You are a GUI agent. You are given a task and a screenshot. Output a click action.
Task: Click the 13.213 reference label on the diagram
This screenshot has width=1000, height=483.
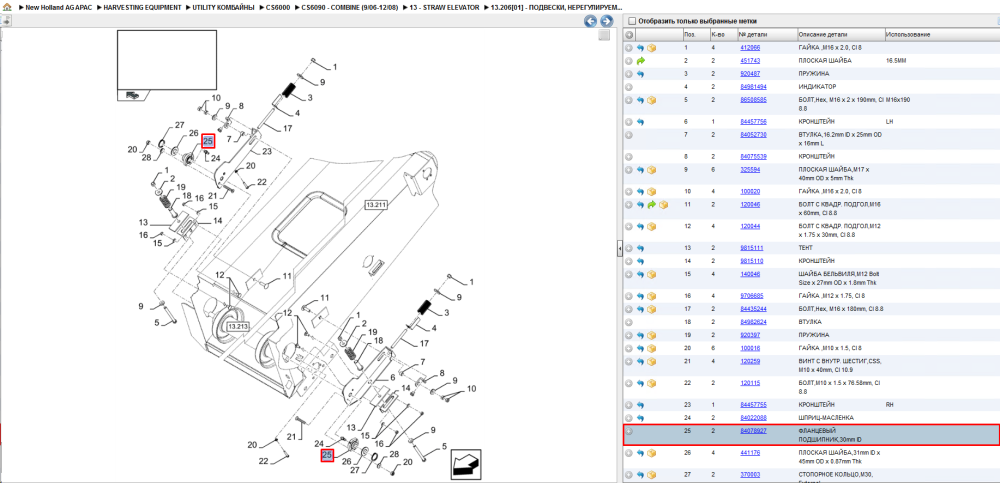[x=238, y=327]
